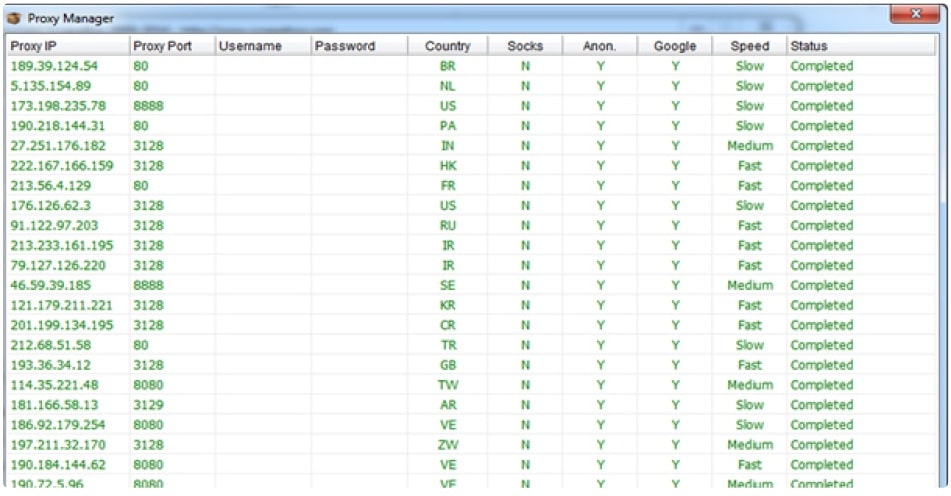
Task: Select proxy row 173.198.235.78
Action: [472, 106]
